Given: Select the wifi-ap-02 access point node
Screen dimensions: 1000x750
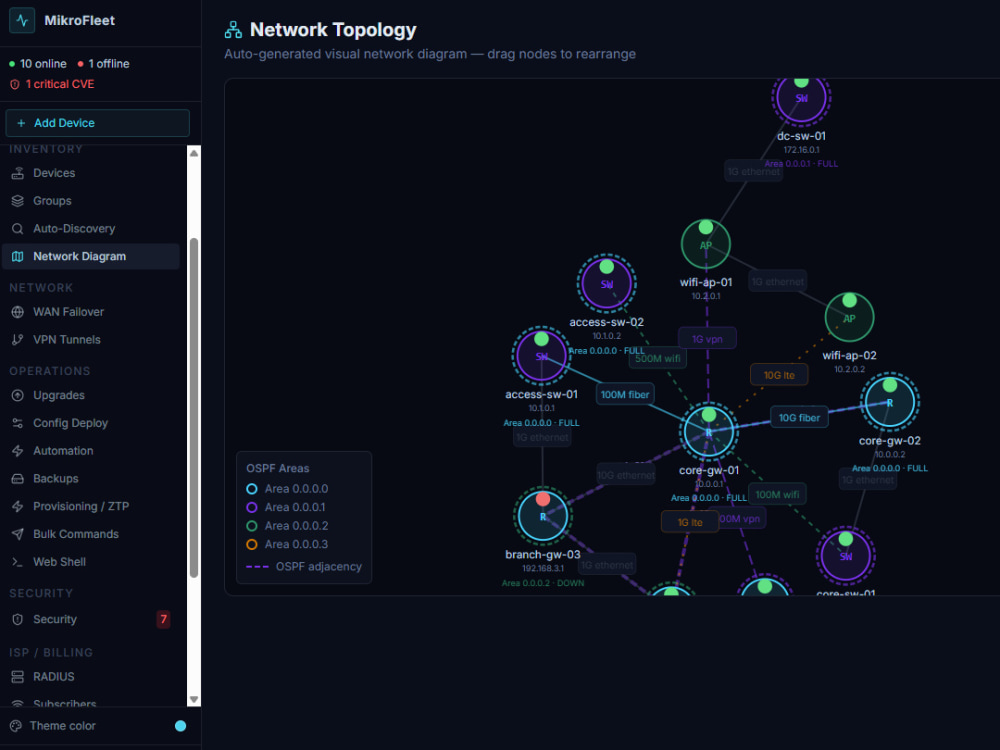Looking at the screenshot, I should pyautogui.click(x=849, y=317).
